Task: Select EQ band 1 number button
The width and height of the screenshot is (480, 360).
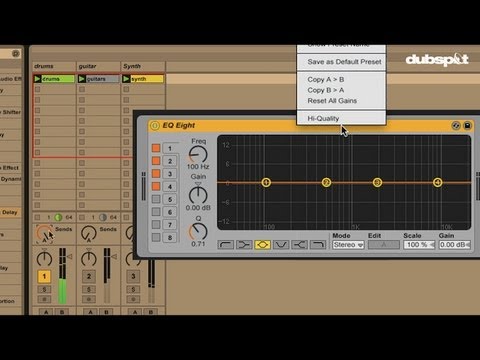Action: click(x=170, y=148)
